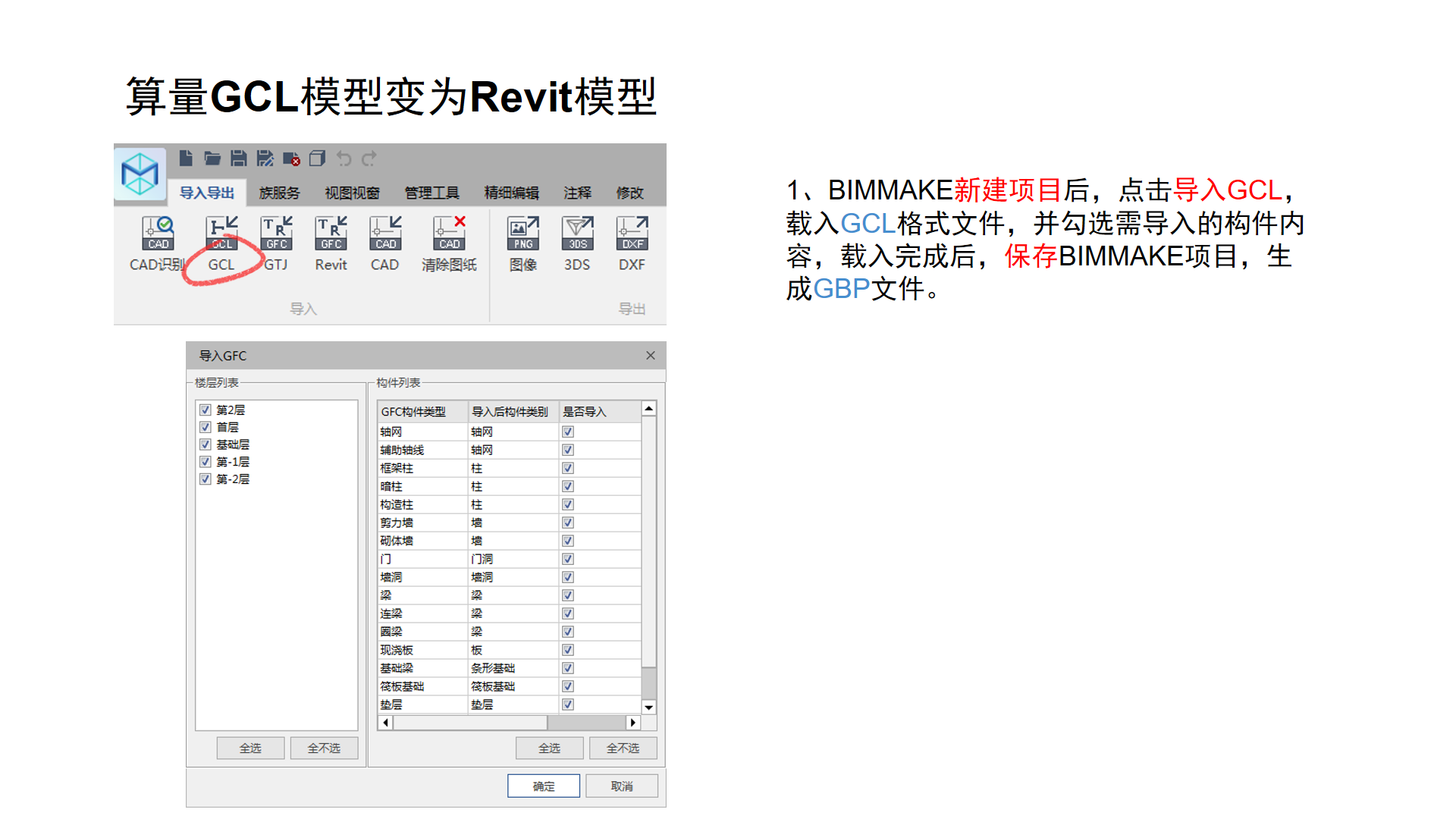Image resolution: width=1456 pixels, height=819 pixels.
Task: Uncheck import for 框架柱 row
Action: click(x=568, y=468)
